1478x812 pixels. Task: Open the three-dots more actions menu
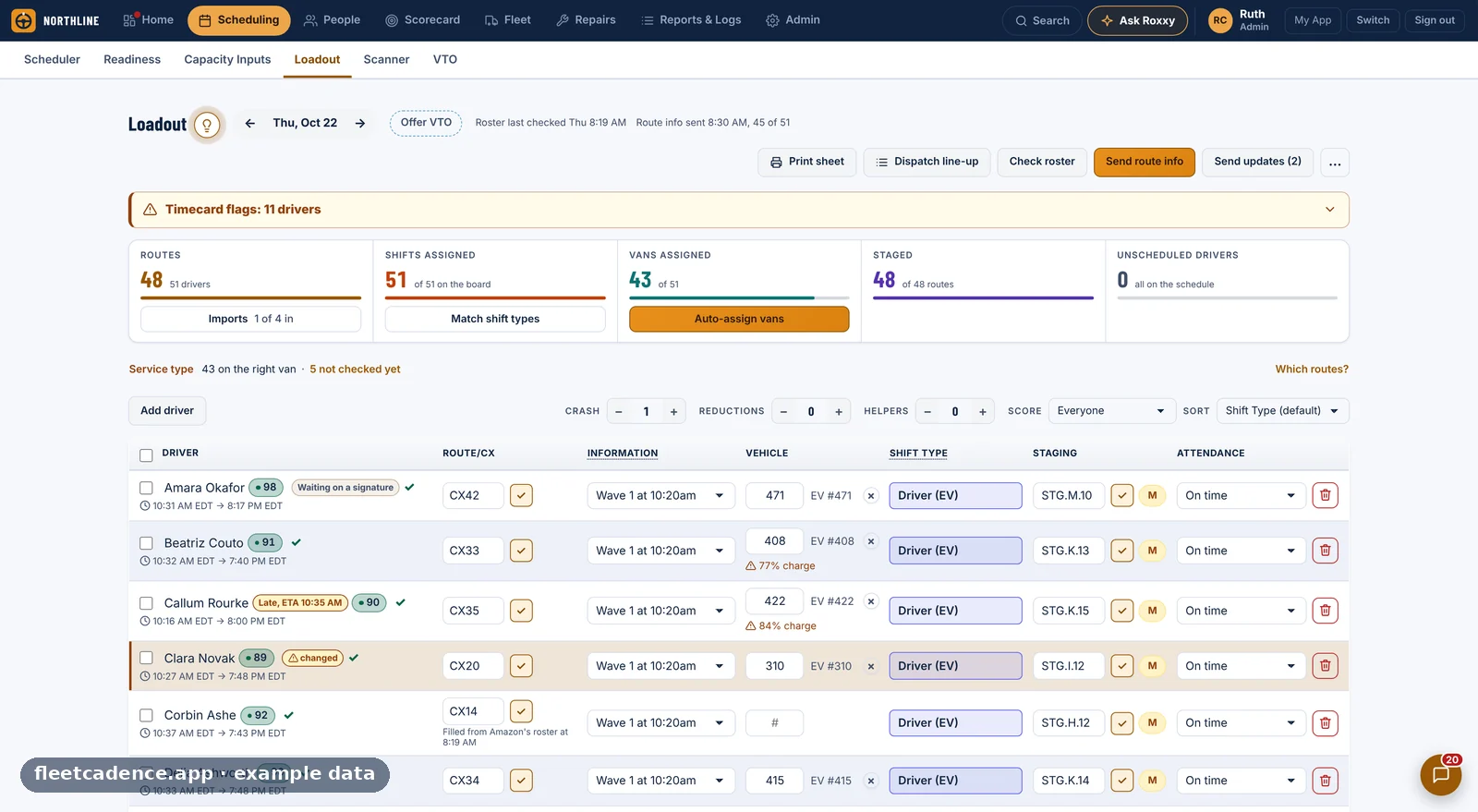pos(1335,162)
